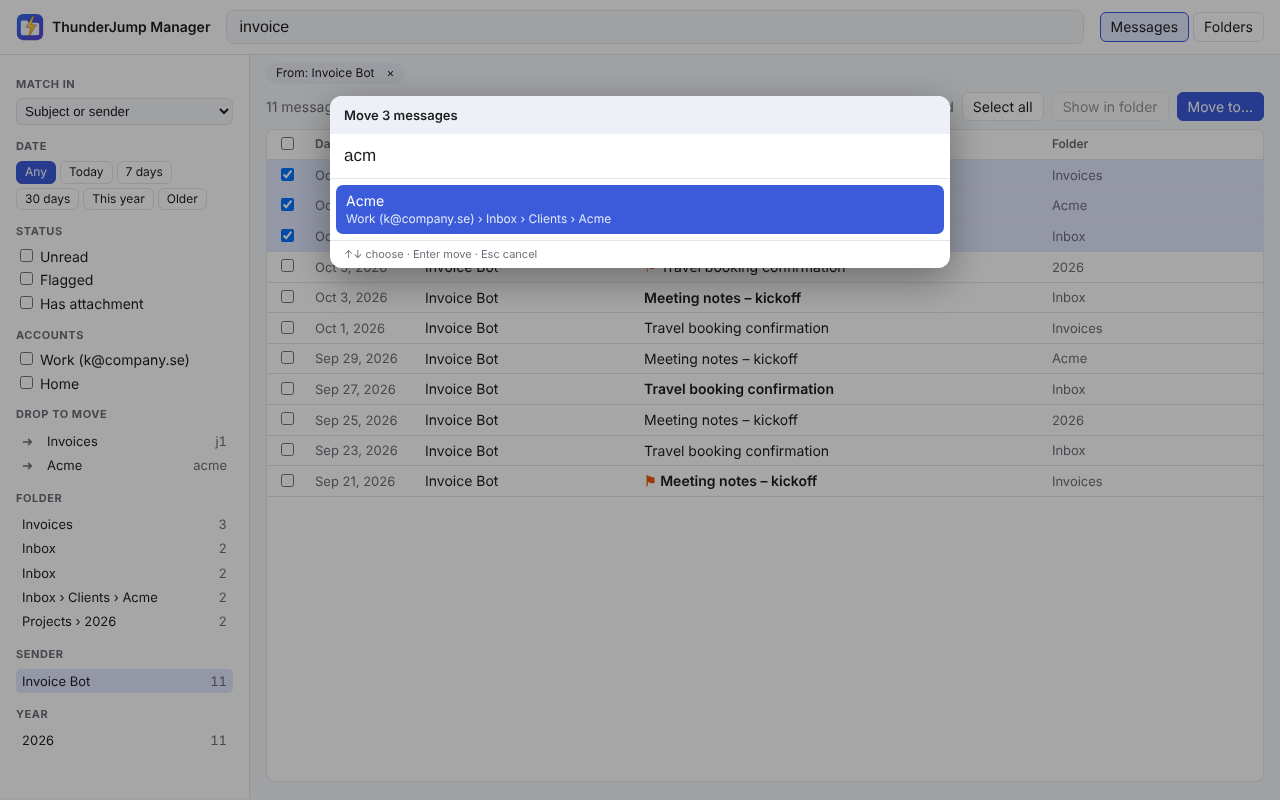Select the Any date filter
This screenshot has width=1280, height=800.
pos(36,172)
